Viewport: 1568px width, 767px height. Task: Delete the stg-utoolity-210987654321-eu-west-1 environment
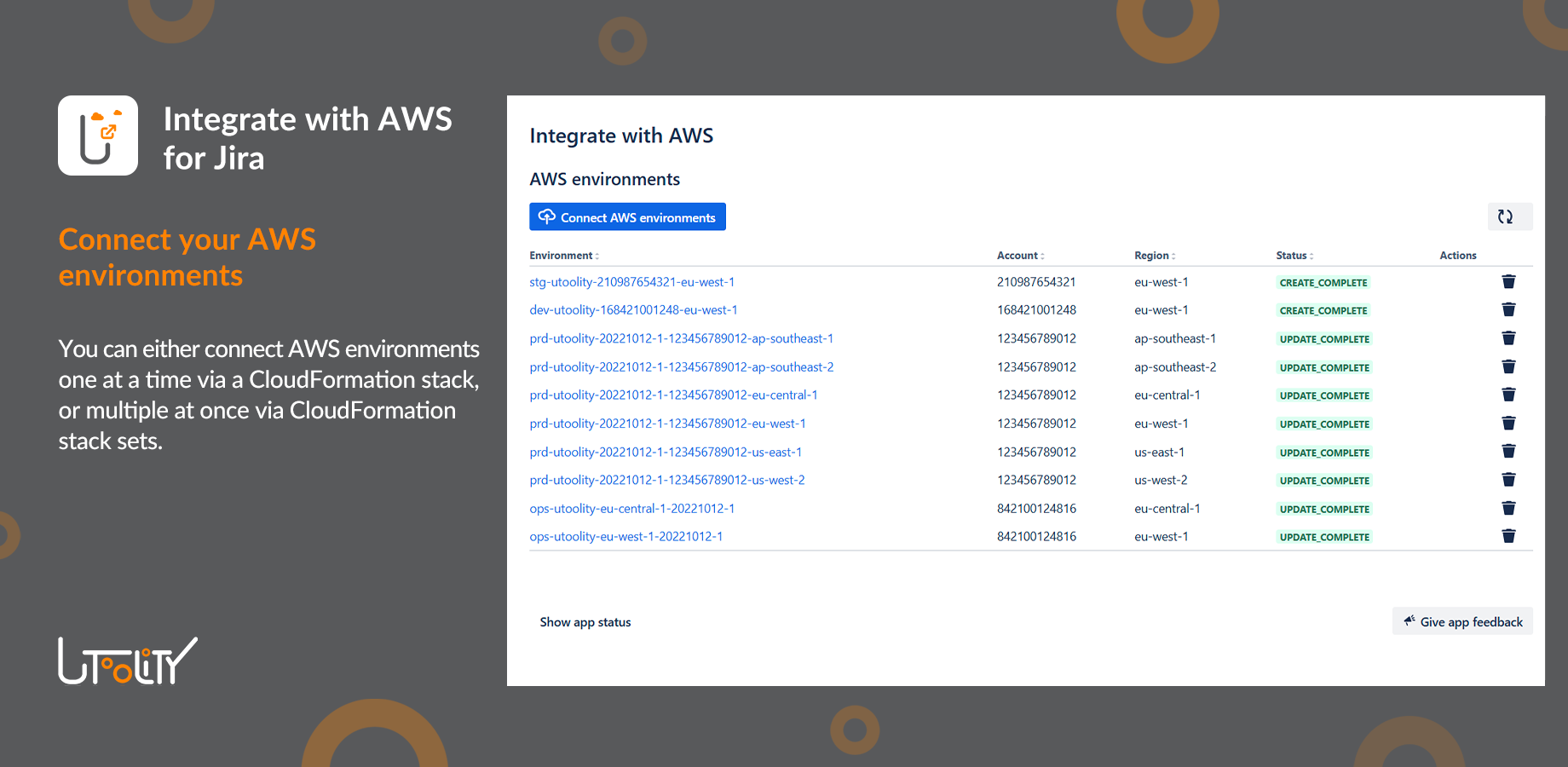[x=1508, y=281]
